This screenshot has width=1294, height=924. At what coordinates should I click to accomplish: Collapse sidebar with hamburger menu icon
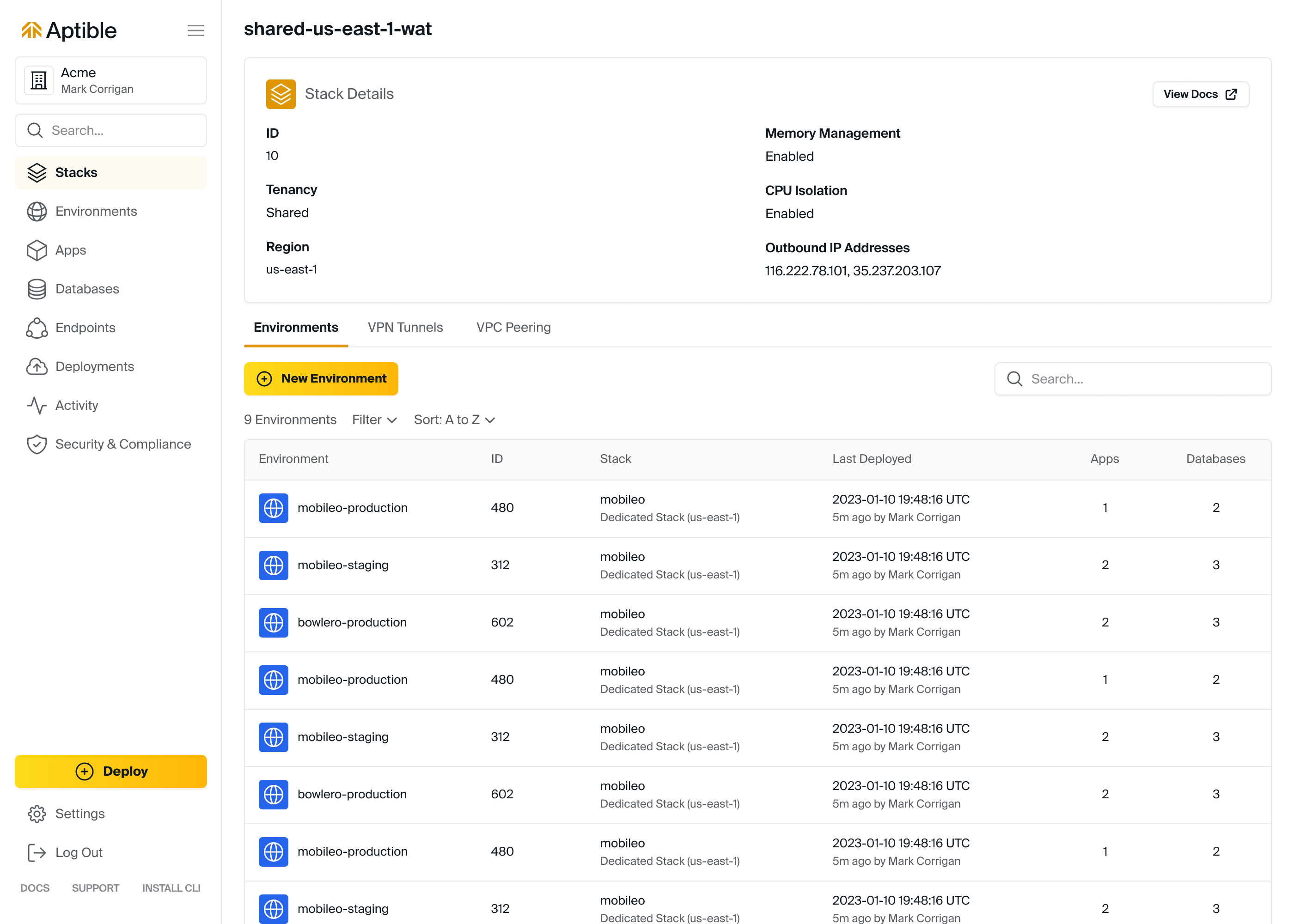coord(196,31)
